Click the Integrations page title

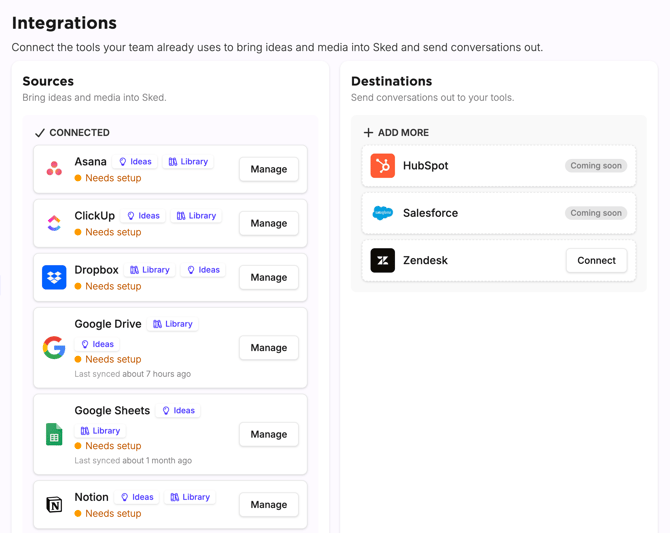[x=64, y=23]
